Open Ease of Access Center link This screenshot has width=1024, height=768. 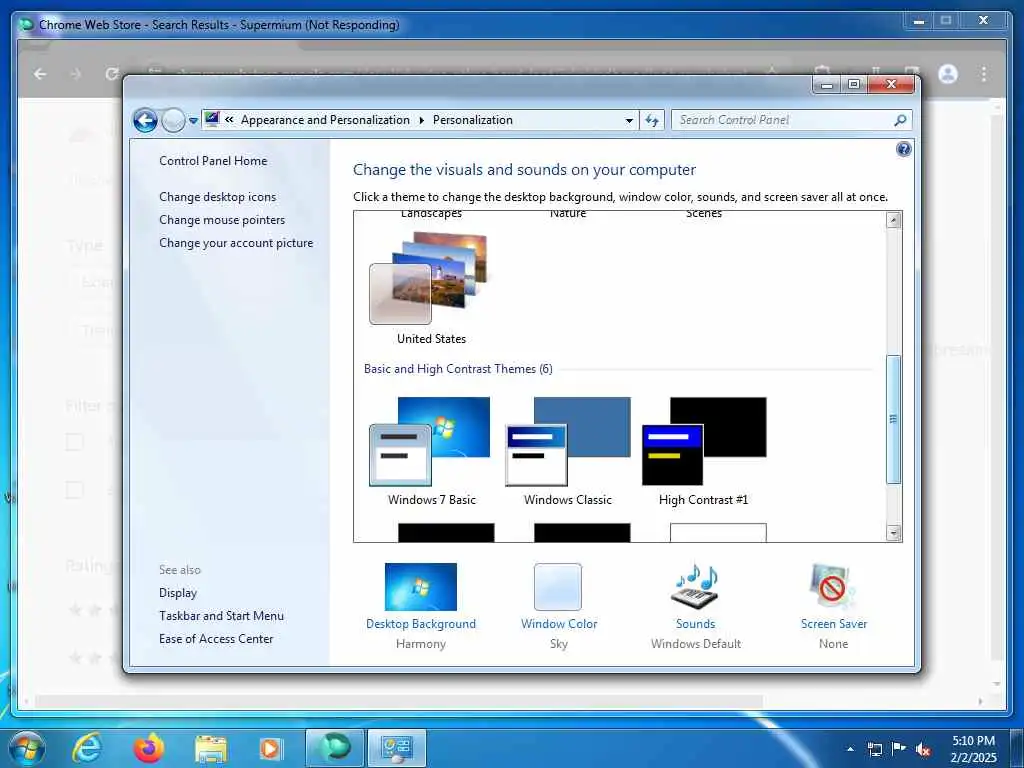coord(216,638)
